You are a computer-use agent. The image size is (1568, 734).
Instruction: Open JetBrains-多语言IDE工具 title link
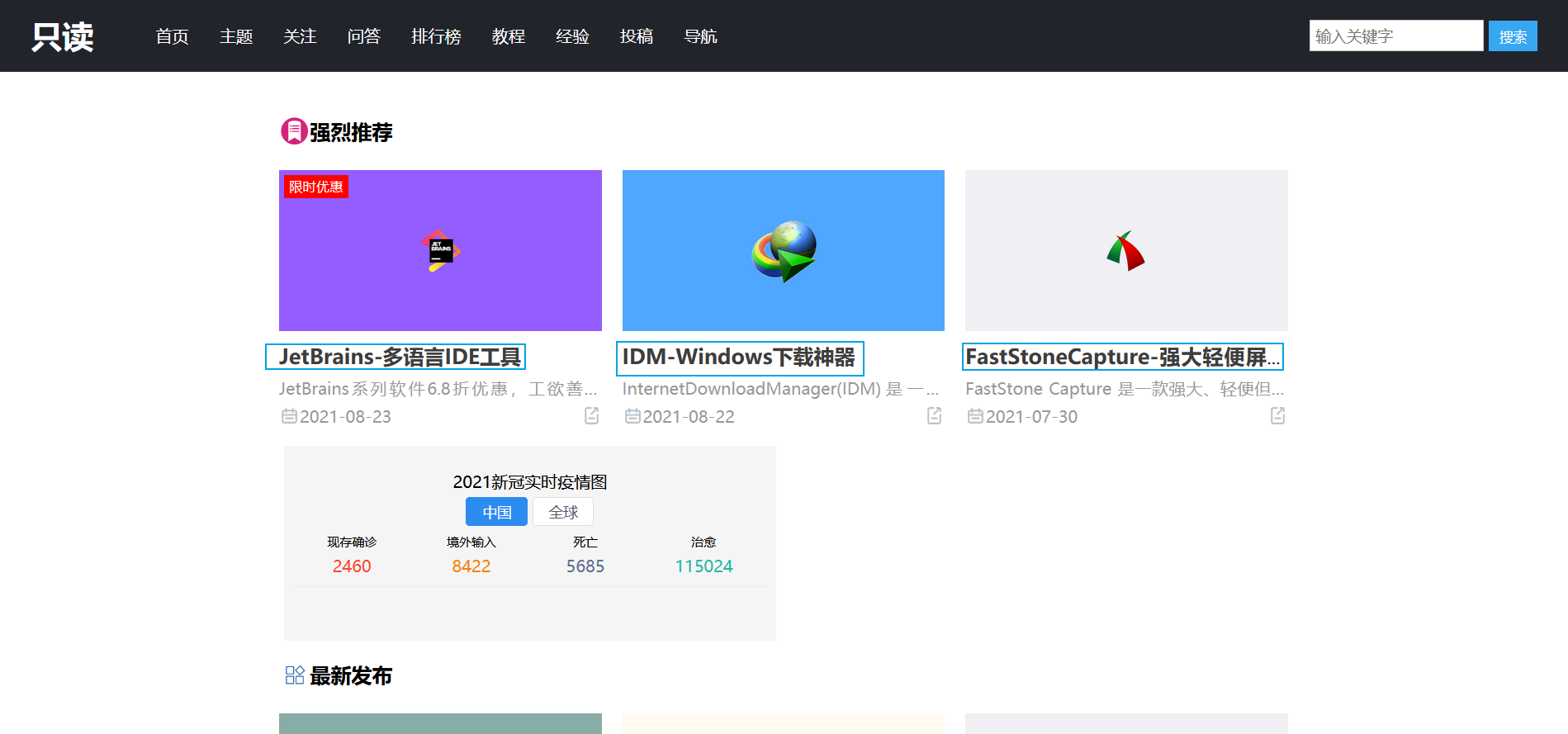click(400, 357)
